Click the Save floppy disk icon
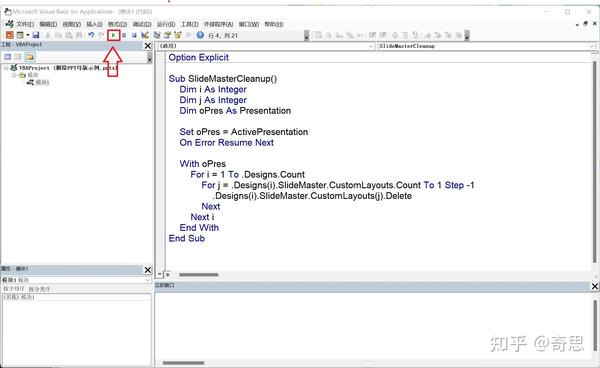 pos(36,35)
